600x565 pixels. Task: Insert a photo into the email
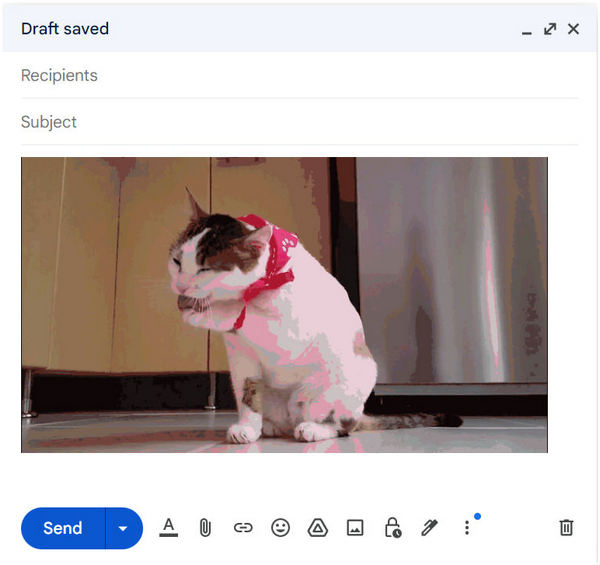[x=355, y=528]
